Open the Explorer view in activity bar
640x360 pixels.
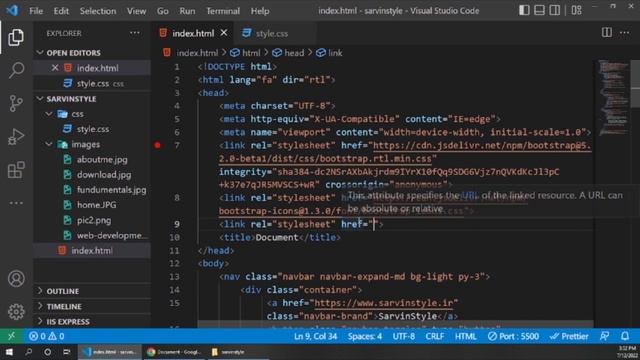click(16, 38)
